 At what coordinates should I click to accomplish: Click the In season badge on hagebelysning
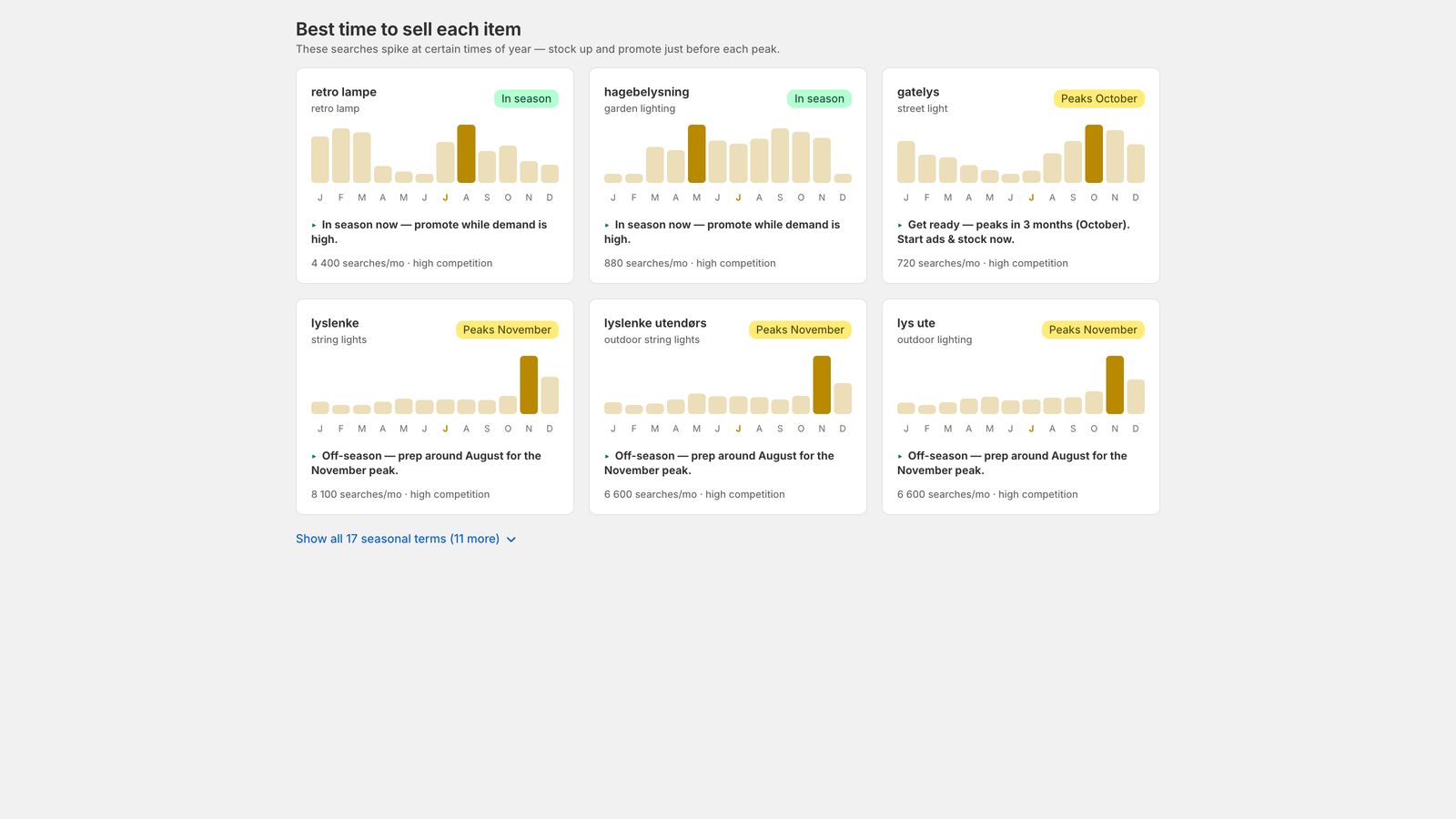[x=819, y=98]
